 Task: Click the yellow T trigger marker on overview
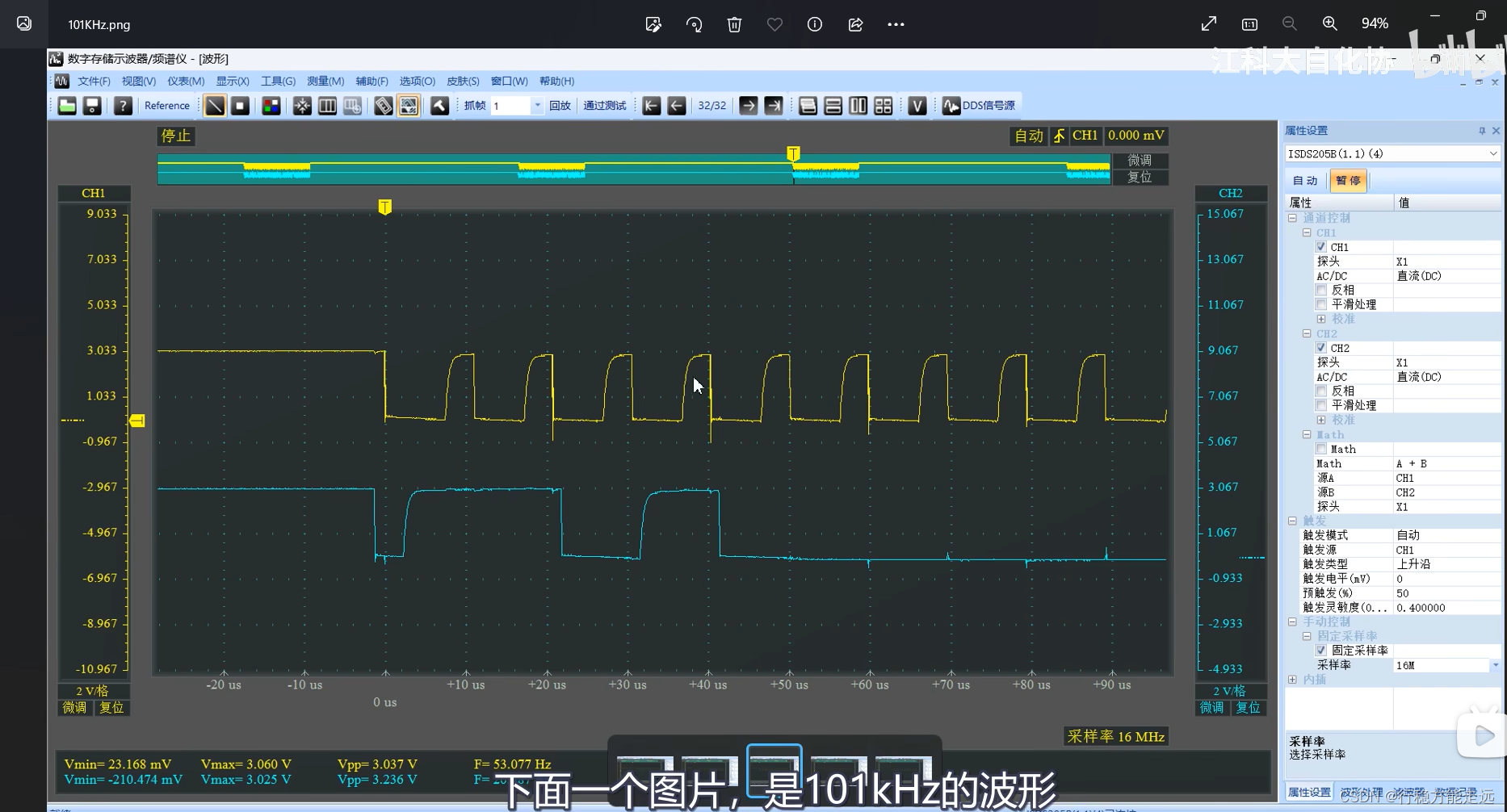[793, 153]
